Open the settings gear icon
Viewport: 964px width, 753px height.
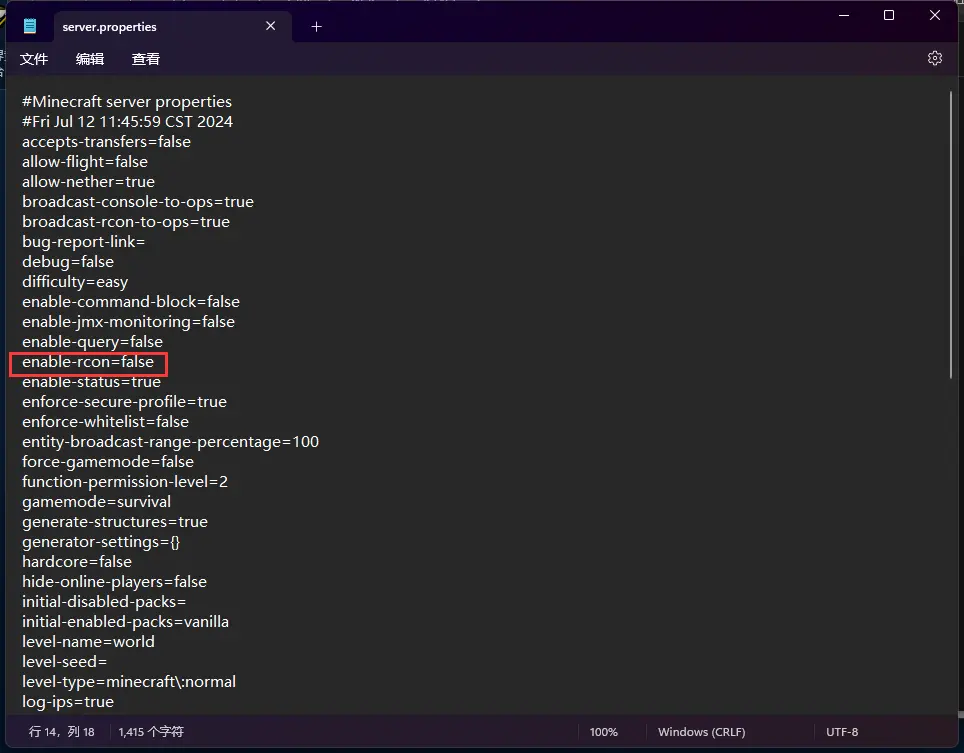(x=935, y=58)
